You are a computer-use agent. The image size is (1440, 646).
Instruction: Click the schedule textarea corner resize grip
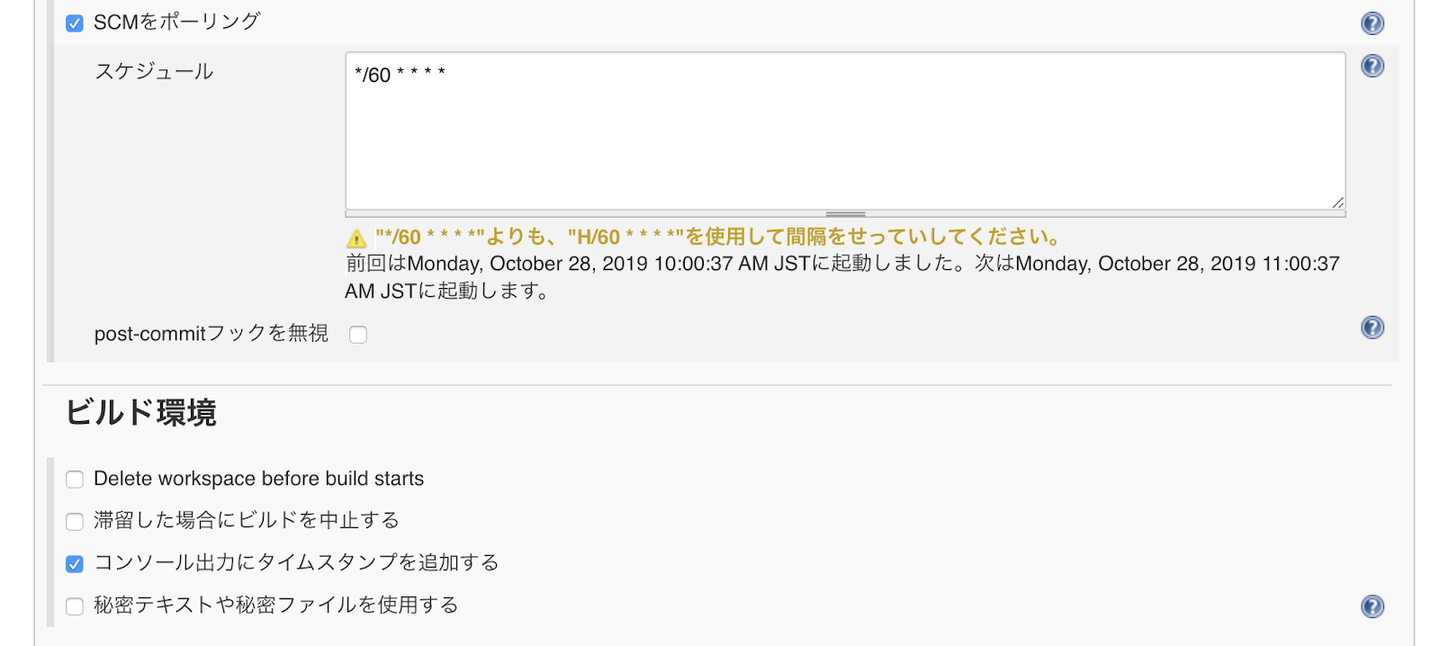[1337, 202]
